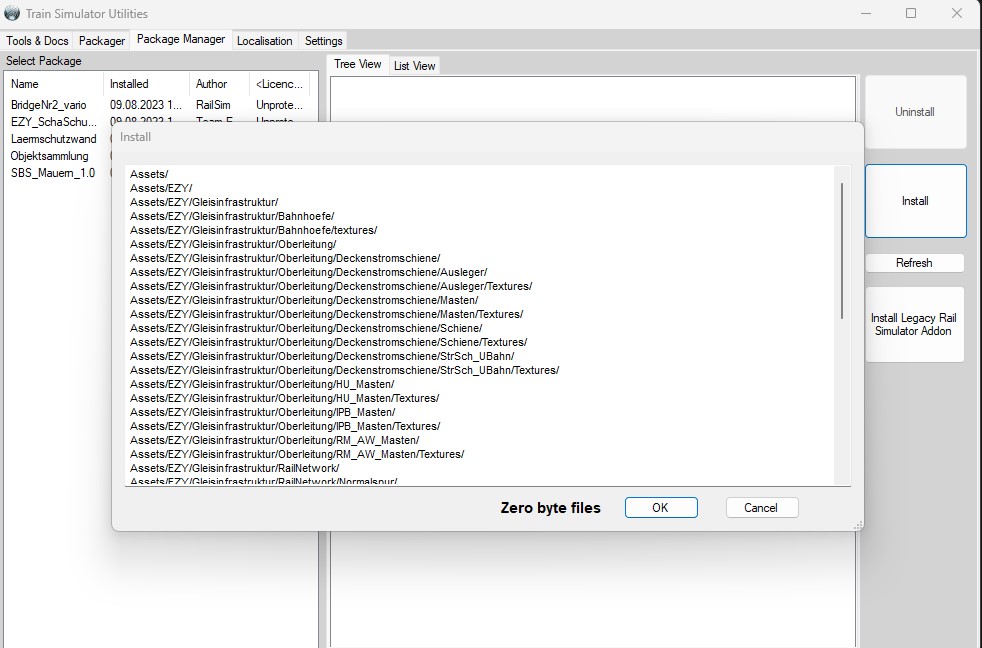Click the Deckenstromschiene/Schiene/ line
Screen dimensions: 982x648
pos(306,328)
